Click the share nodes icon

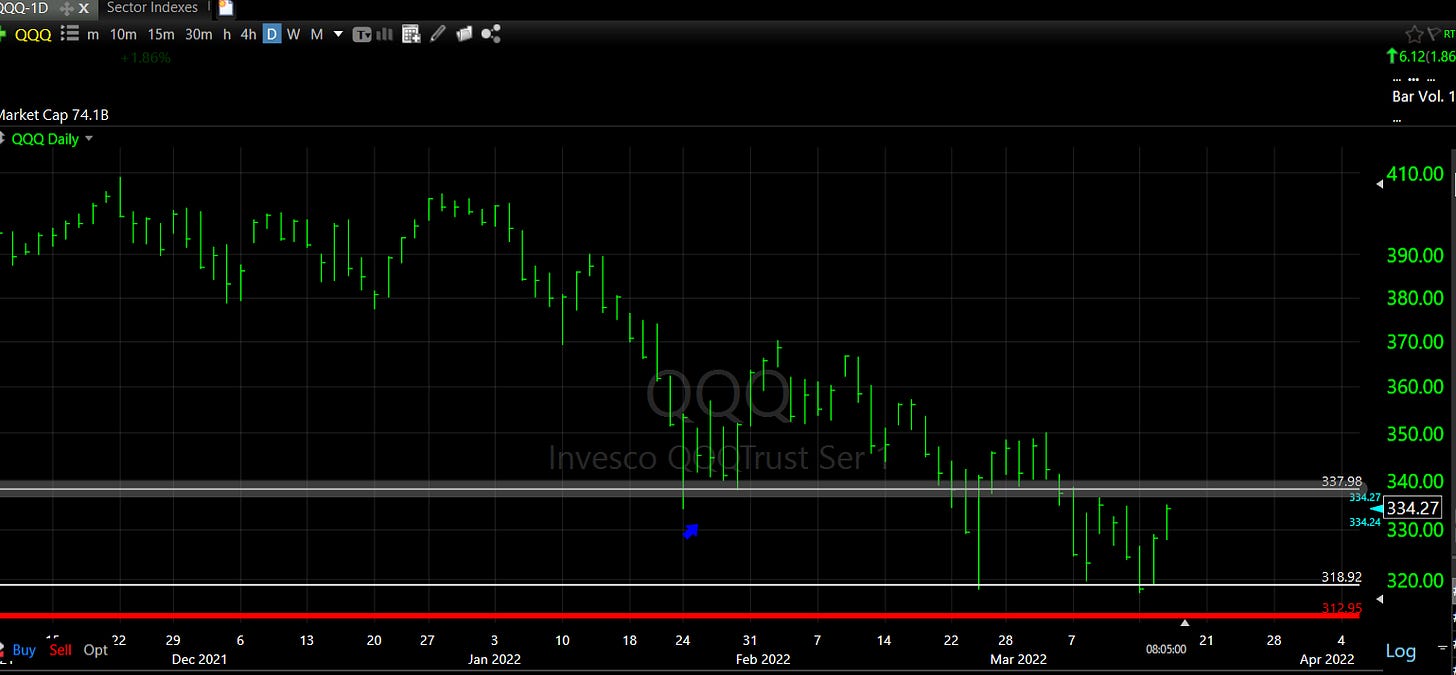(x=490, y=34)
